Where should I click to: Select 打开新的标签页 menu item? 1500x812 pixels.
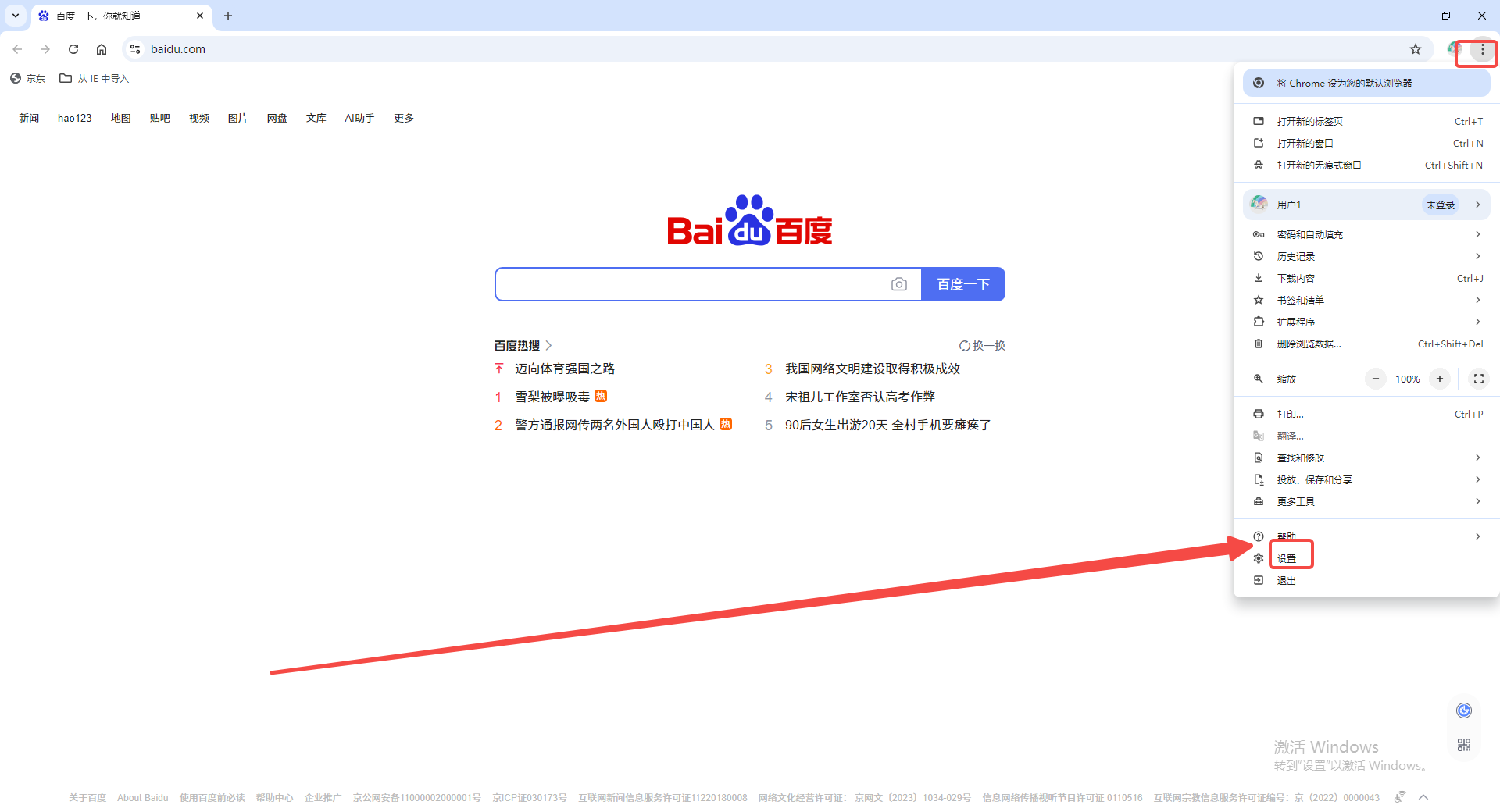pos(1366,121)
